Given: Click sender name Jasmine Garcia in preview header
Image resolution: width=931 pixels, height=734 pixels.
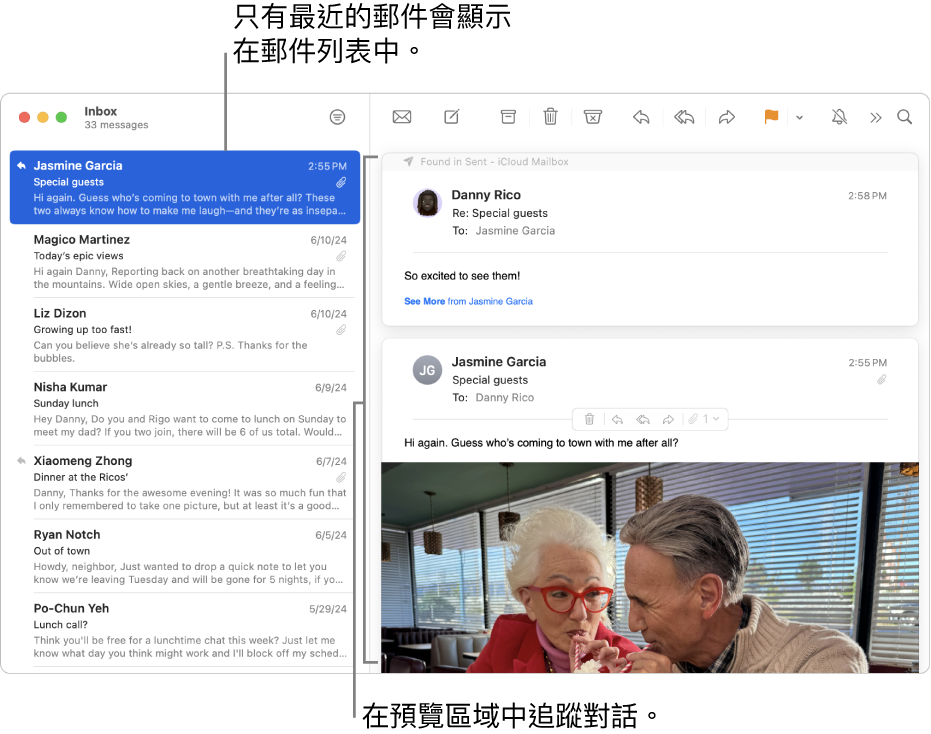Looking at the screenshot, I should tap(499, 362).
